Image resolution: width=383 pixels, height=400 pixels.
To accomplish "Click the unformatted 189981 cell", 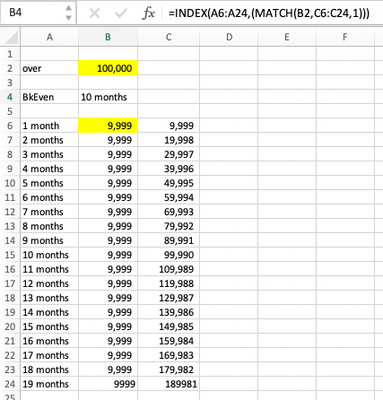I will 169,384.
